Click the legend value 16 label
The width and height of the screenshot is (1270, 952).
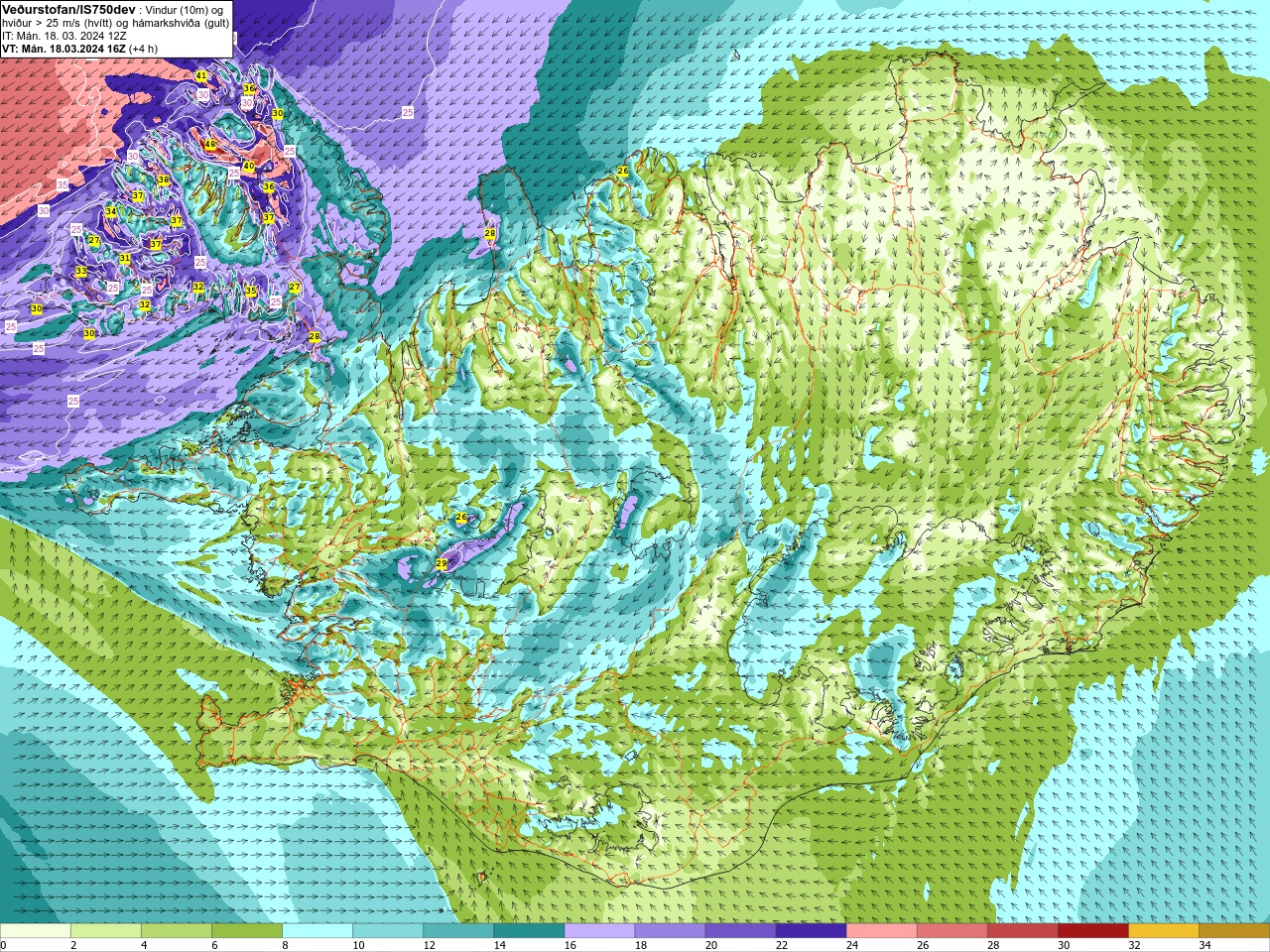pos(570,945)
